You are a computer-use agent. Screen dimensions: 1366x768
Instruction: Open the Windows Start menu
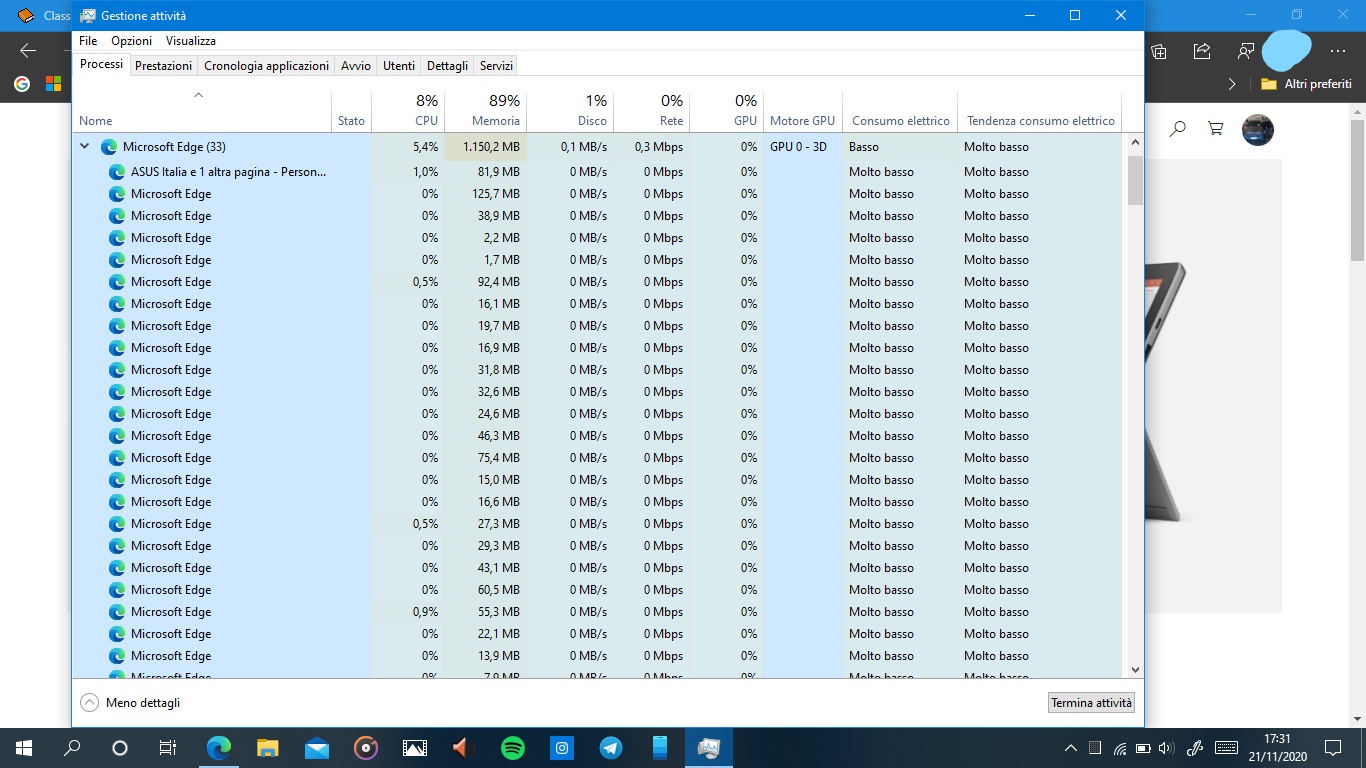pos(24,747)
